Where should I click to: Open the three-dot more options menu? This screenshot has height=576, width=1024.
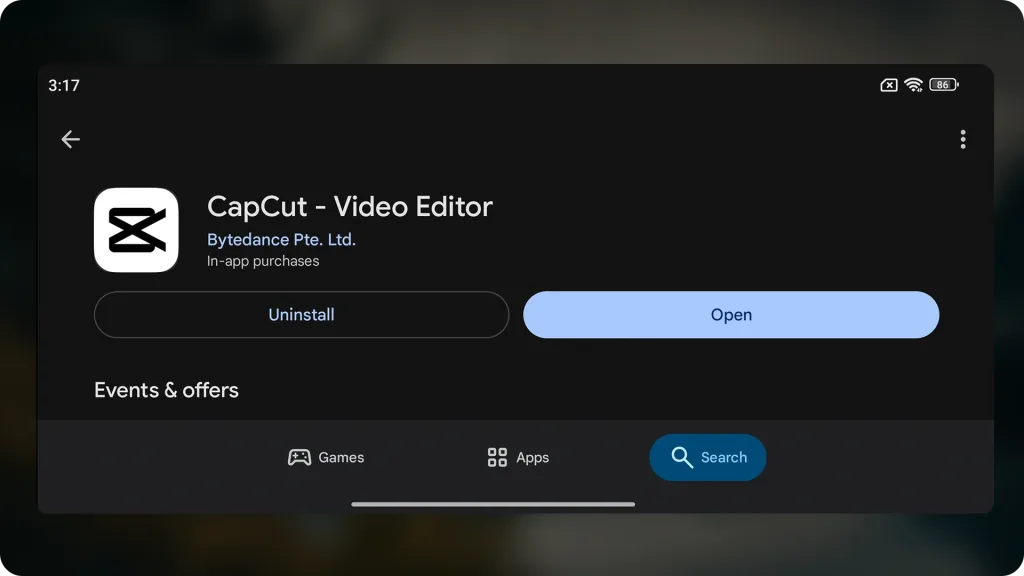click(x=962, y=140)
